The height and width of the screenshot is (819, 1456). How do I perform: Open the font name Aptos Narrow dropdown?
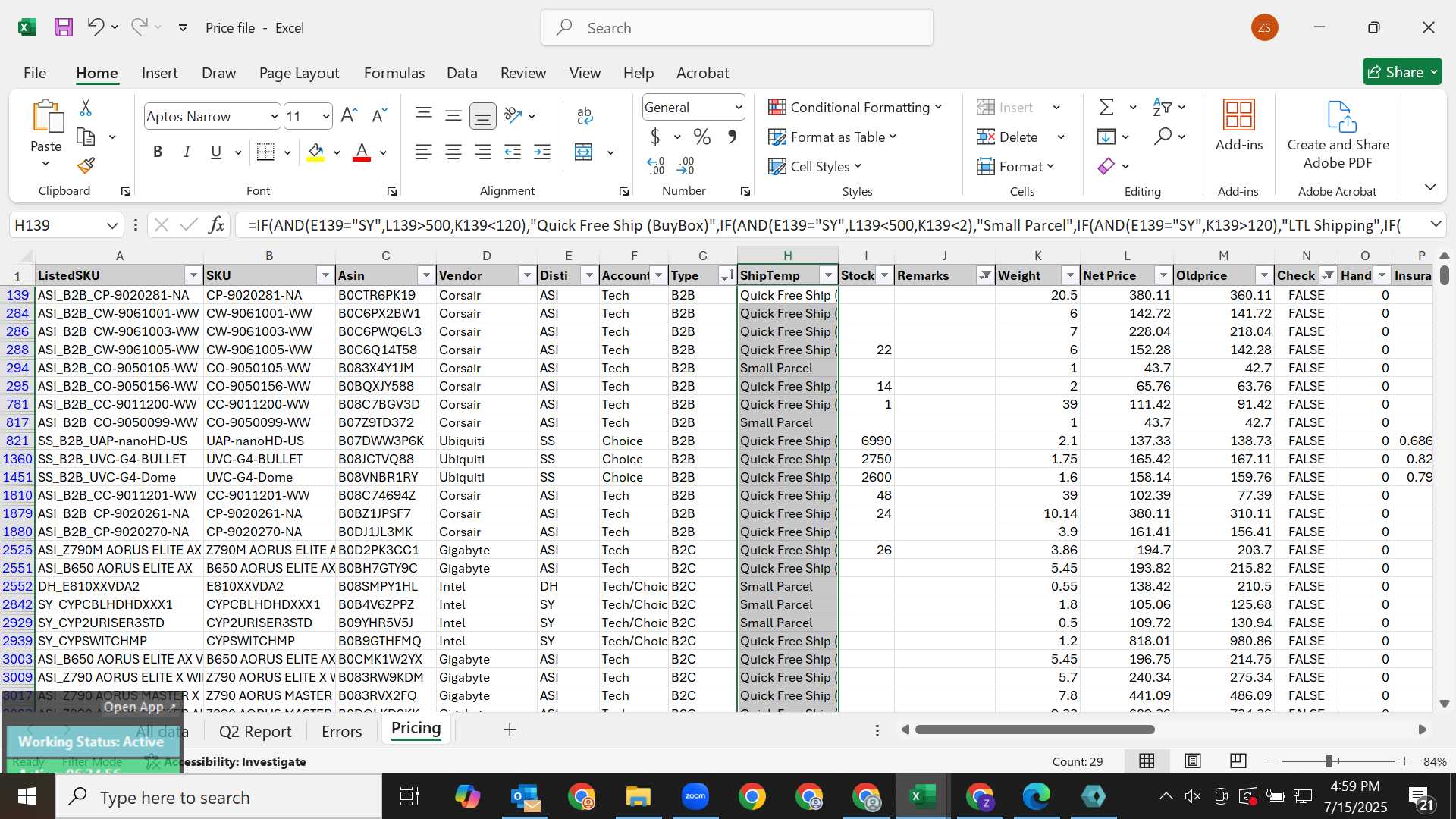274,116
